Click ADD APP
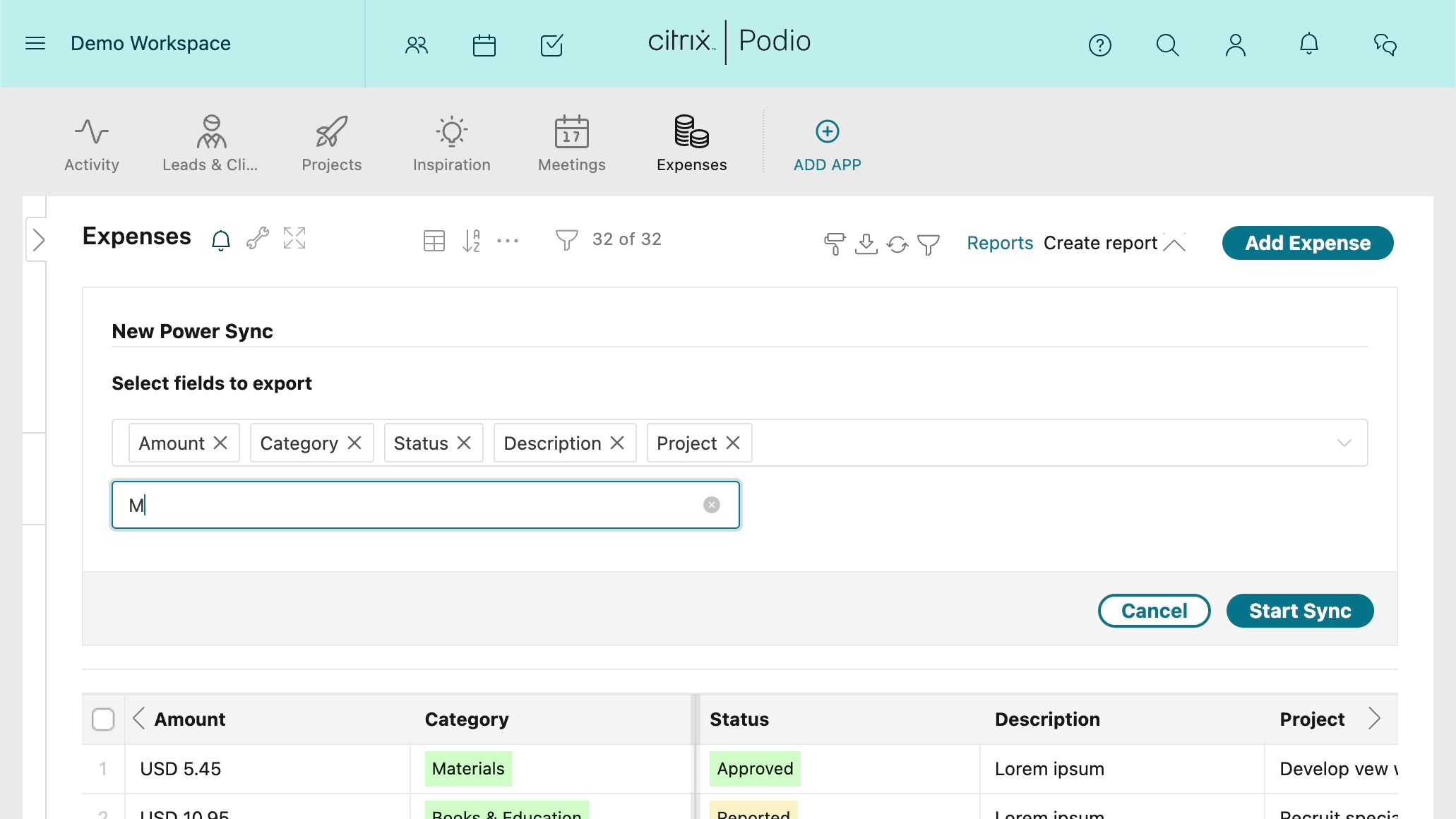The height and width of the screenshot is (819, 1456). pyautogui.click(x=828, y=145)
